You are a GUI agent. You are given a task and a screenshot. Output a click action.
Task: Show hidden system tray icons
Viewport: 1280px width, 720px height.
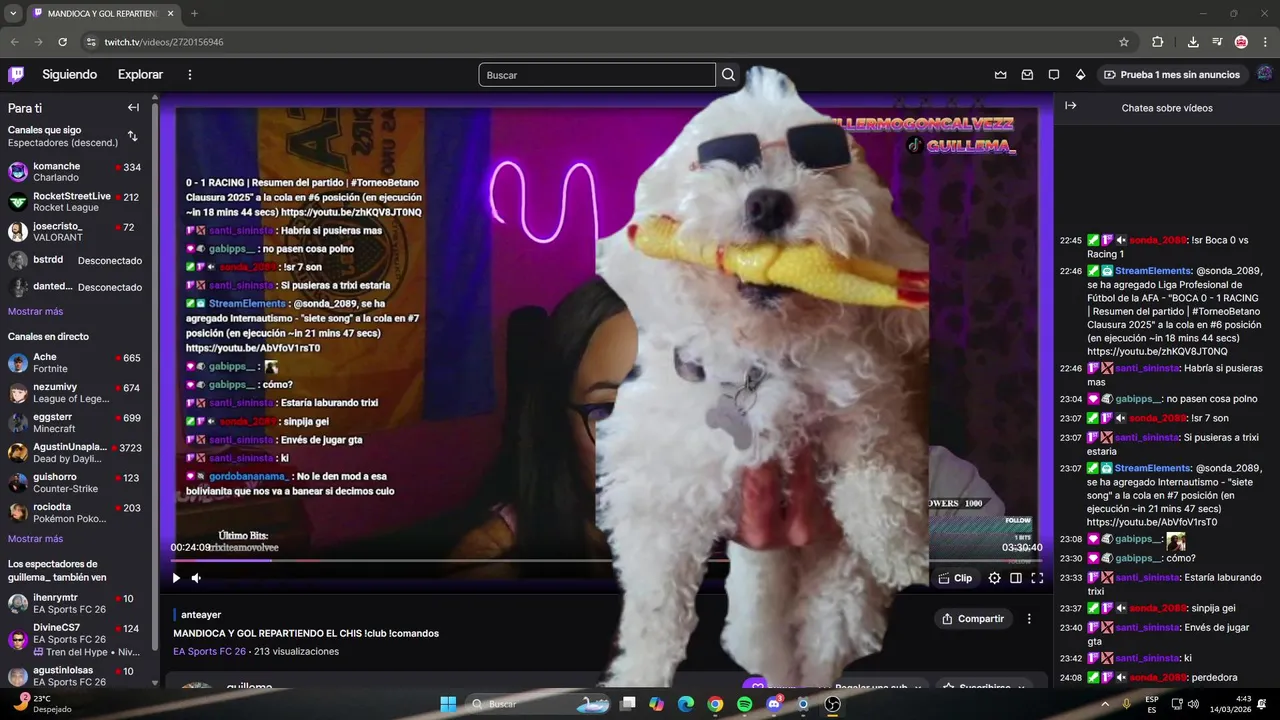(x=1106, y=704)
